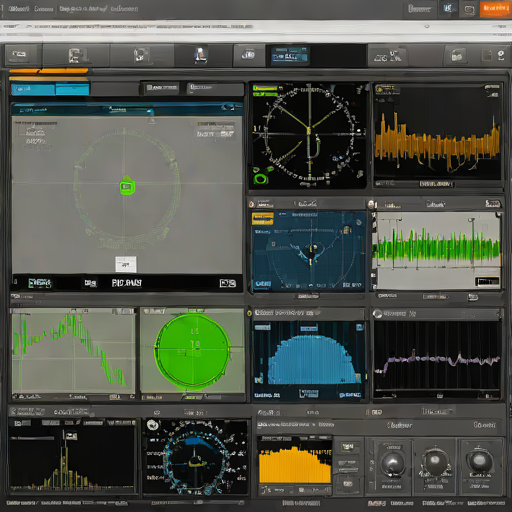Select the toolbar icon group right of the black gap

(387, 56)
